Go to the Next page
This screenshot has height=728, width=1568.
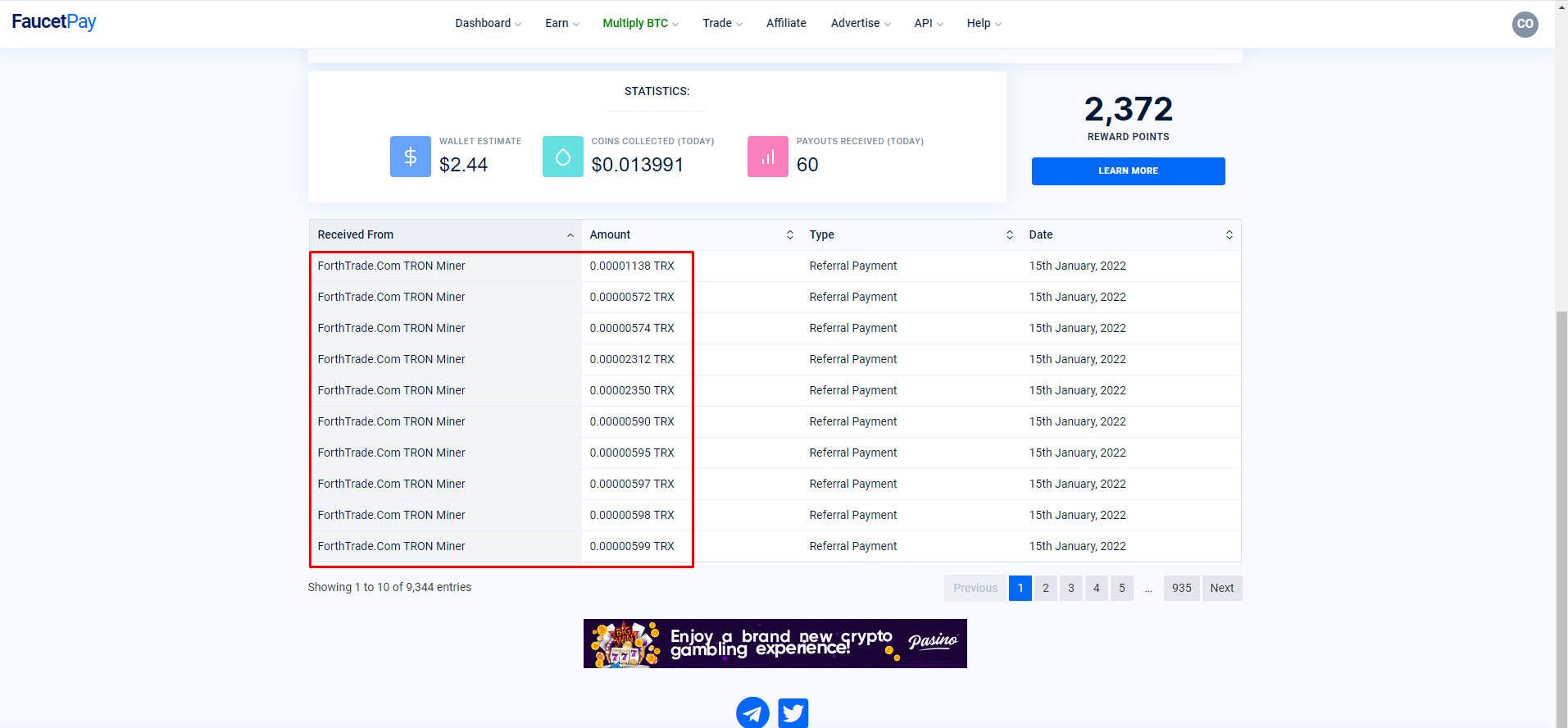coord(1222,588)
